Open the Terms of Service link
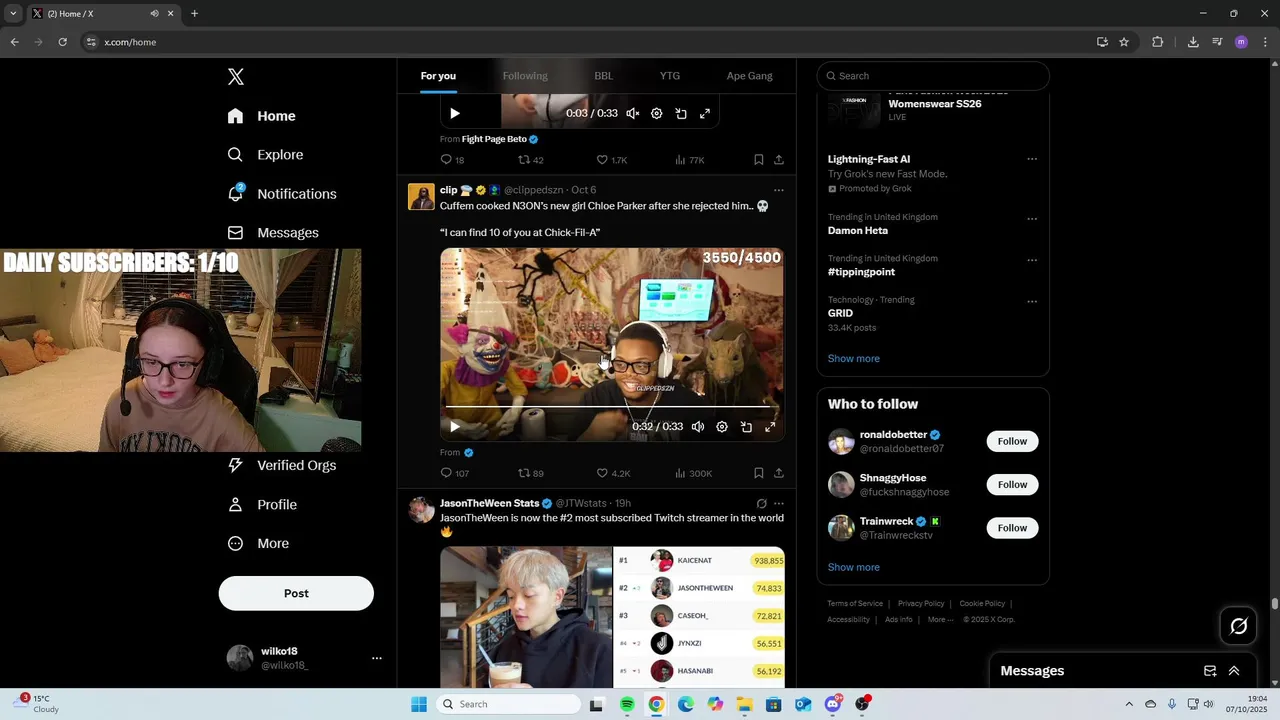Viewport: 1280px width, 720px height. pos(855,604)
